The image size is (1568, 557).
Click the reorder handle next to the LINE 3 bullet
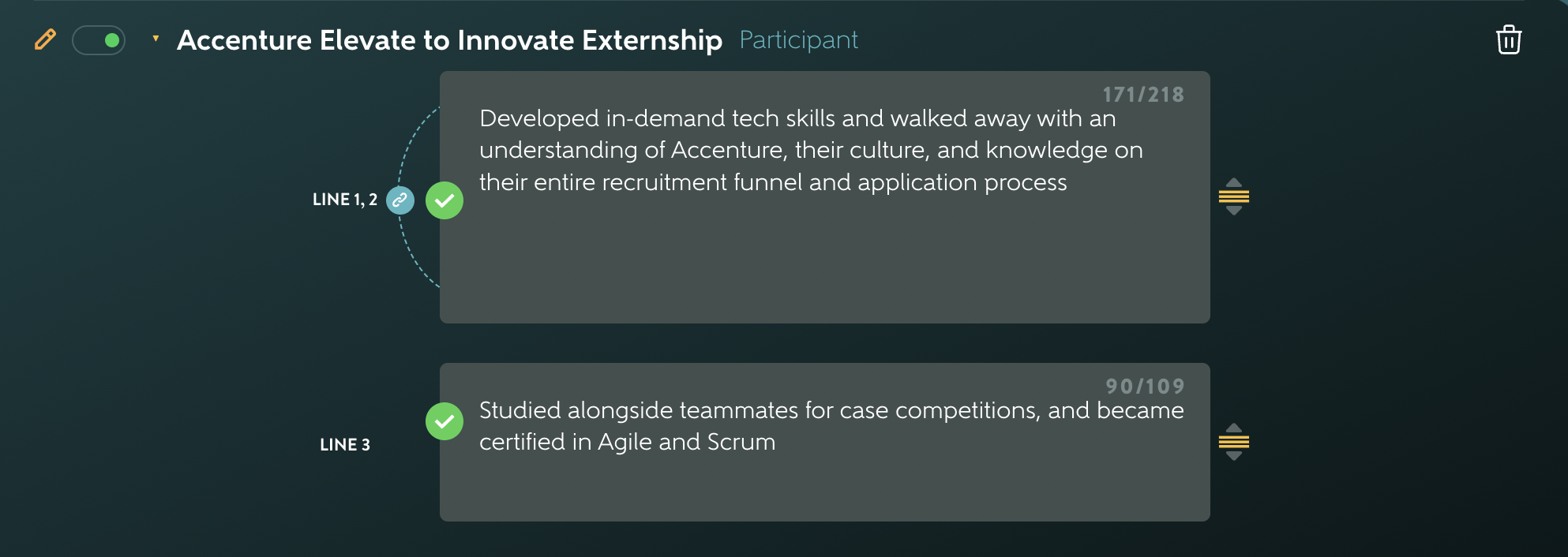(1235, 442)
